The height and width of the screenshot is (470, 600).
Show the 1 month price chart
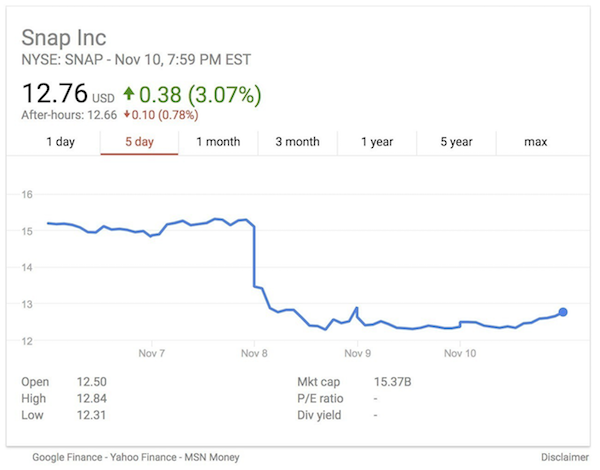[x=218, y=142]
